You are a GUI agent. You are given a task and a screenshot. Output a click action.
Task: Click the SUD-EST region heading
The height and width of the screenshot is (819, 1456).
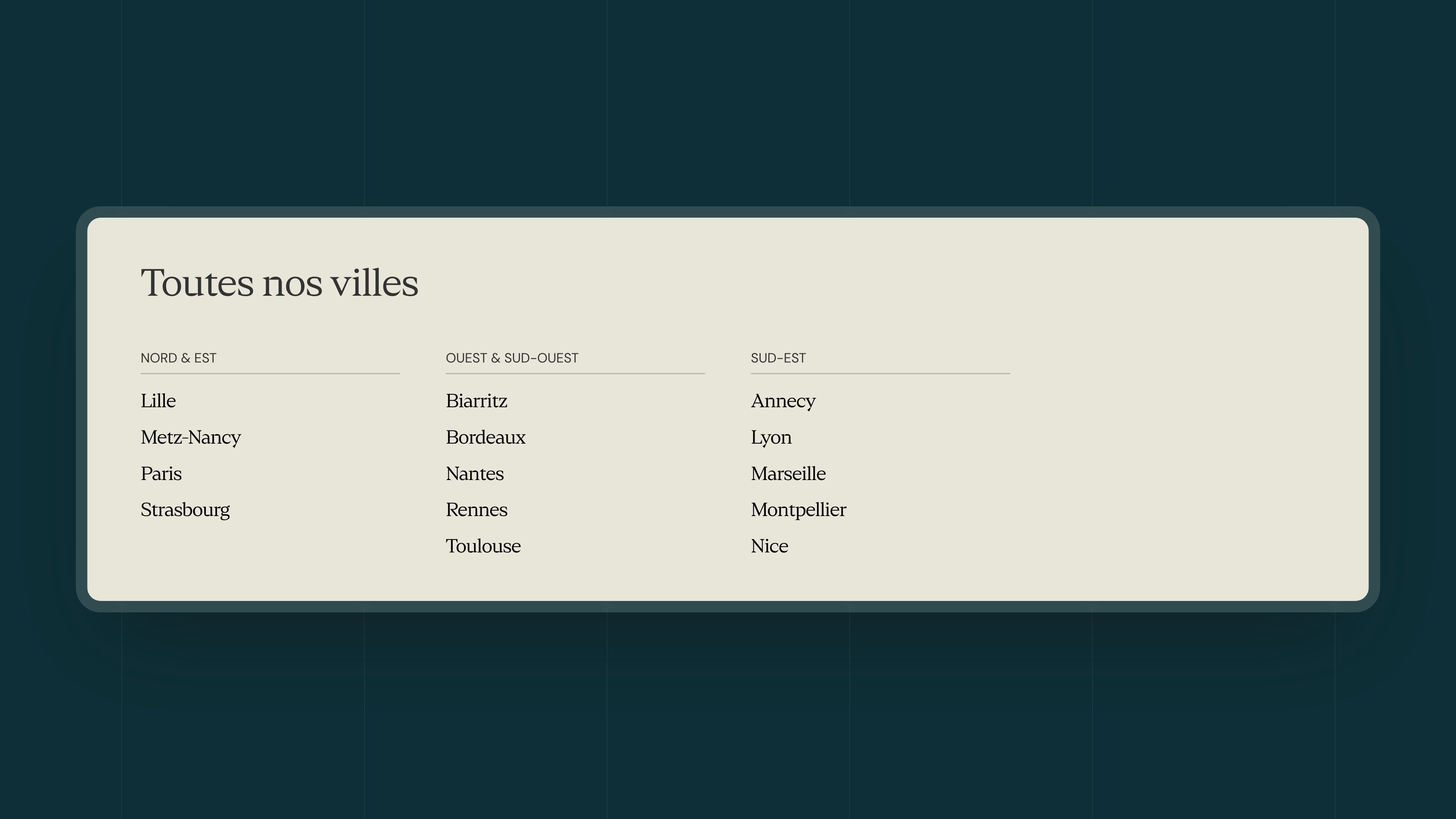778,358
